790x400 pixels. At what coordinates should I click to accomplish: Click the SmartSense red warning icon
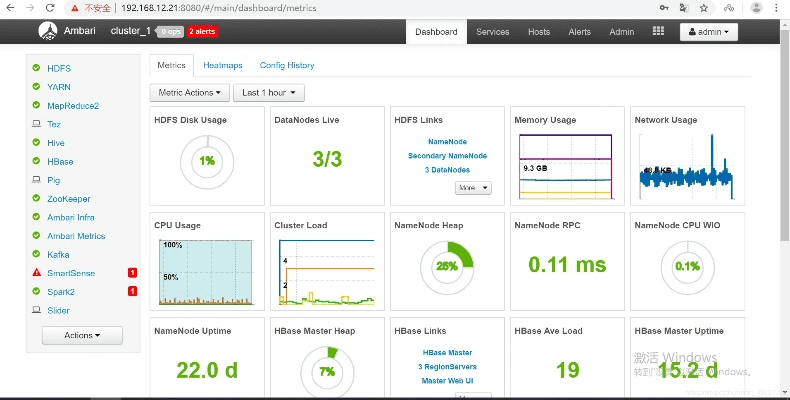coord(36,273)
